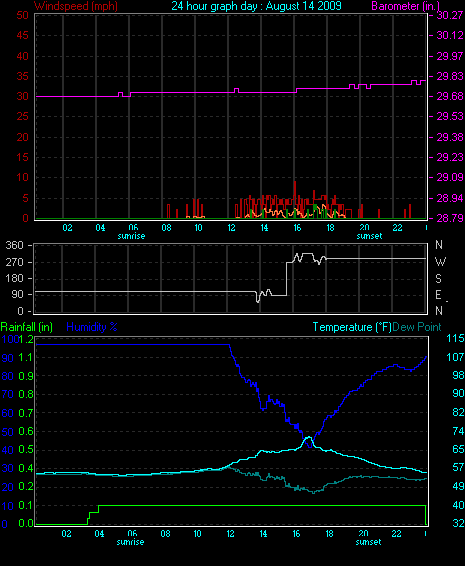
Task: Click wind direction degree label 270
Action: point(14,262)
